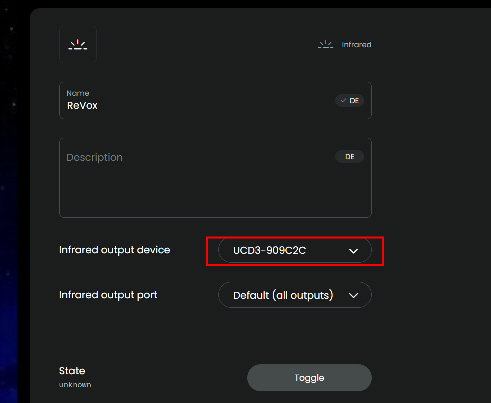Screen dimensions: 491x403
Task: Open the Infrared output device dropdown
Action: pos(295,250)
